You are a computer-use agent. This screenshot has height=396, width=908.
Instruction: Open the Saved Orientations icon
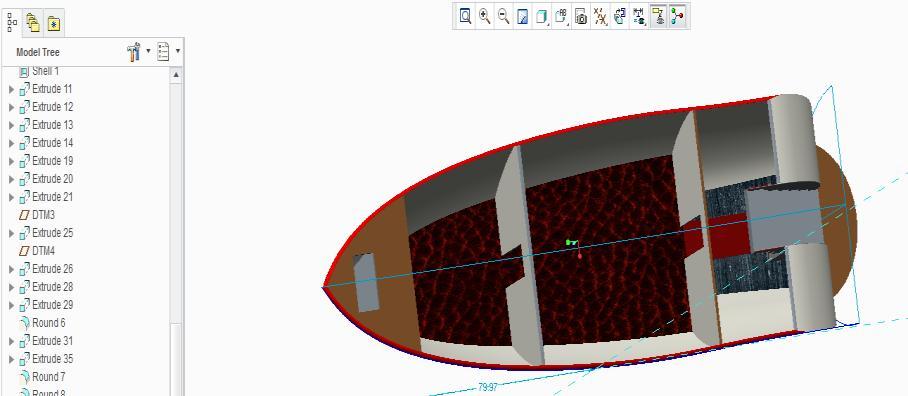tap(561, 16)
